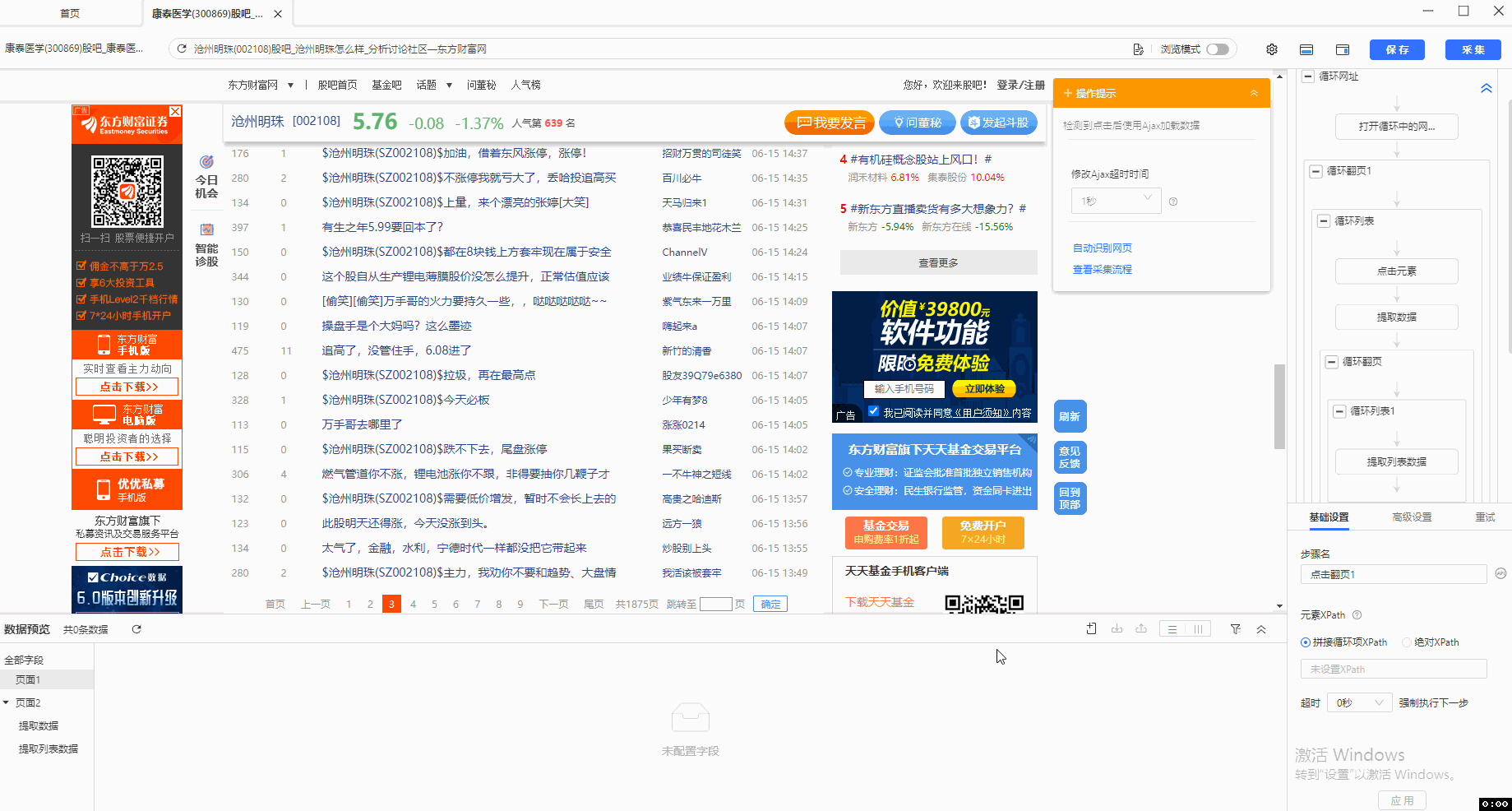Image resolution: width=1512 pixels, height=811 pixels.
Task: Select the 点击元素 workflow step
Action: pos(1397,271)
